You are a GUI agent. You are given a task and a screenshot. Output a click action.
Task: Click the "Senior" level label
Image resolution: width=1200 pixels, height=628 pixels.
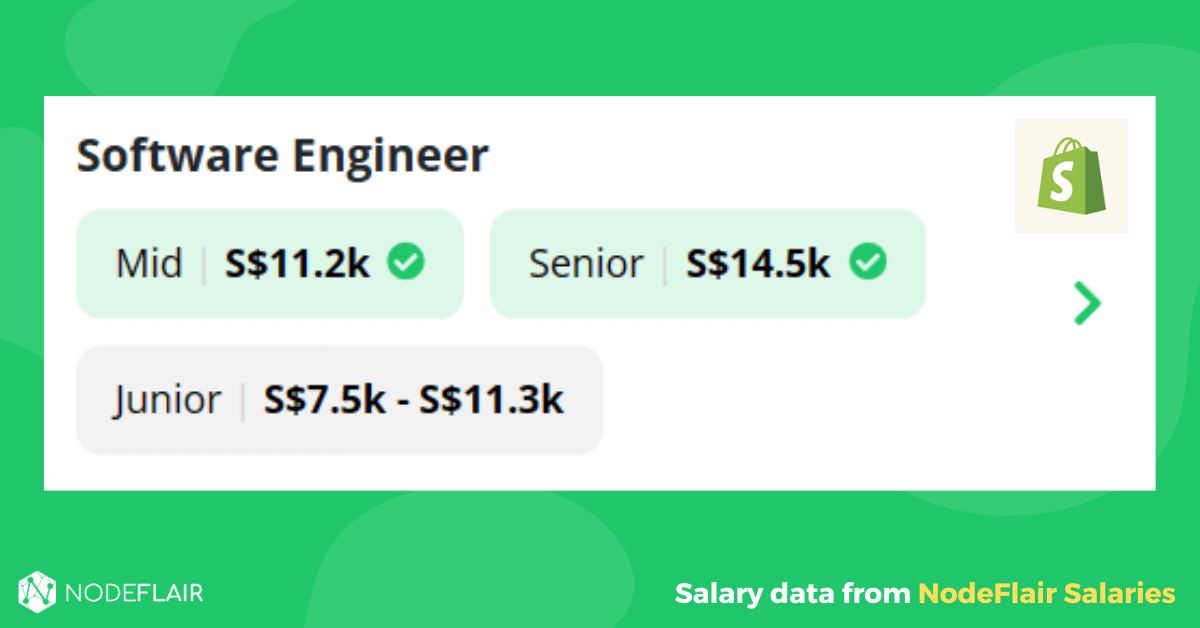(x=586, y=264)
